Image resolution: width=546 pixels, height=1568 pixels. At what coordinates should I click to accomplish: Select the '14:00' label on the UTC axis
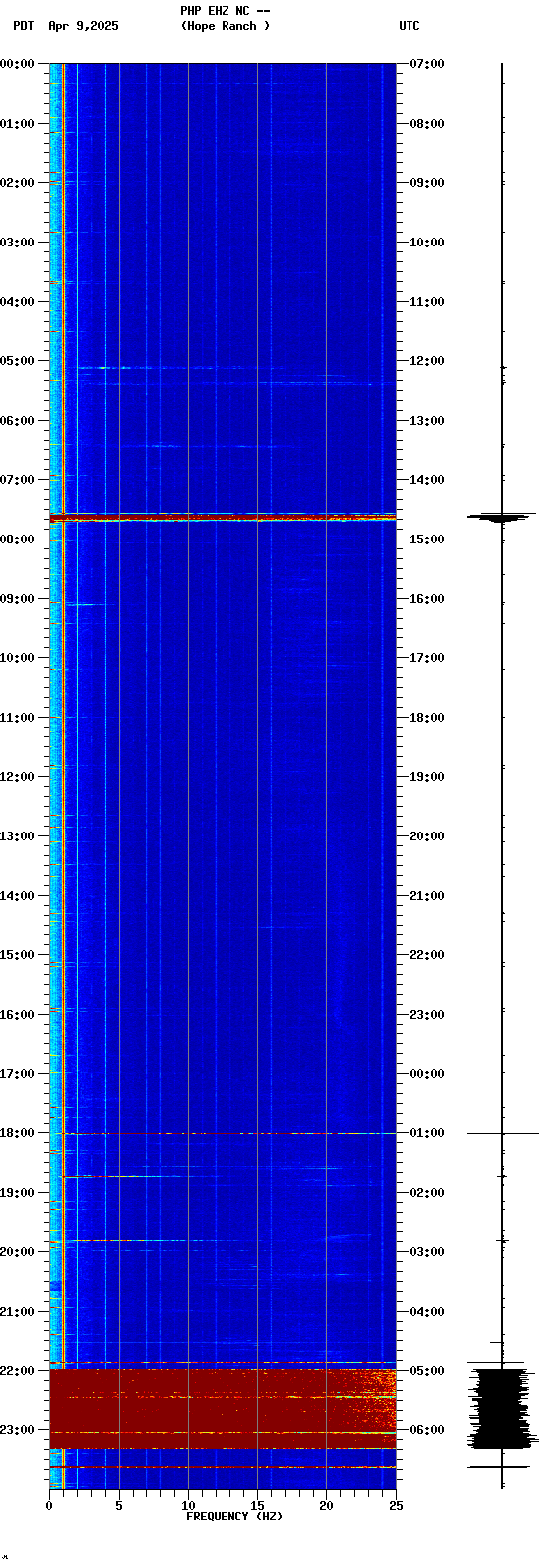pyautogui.click(x=427, y=480)
